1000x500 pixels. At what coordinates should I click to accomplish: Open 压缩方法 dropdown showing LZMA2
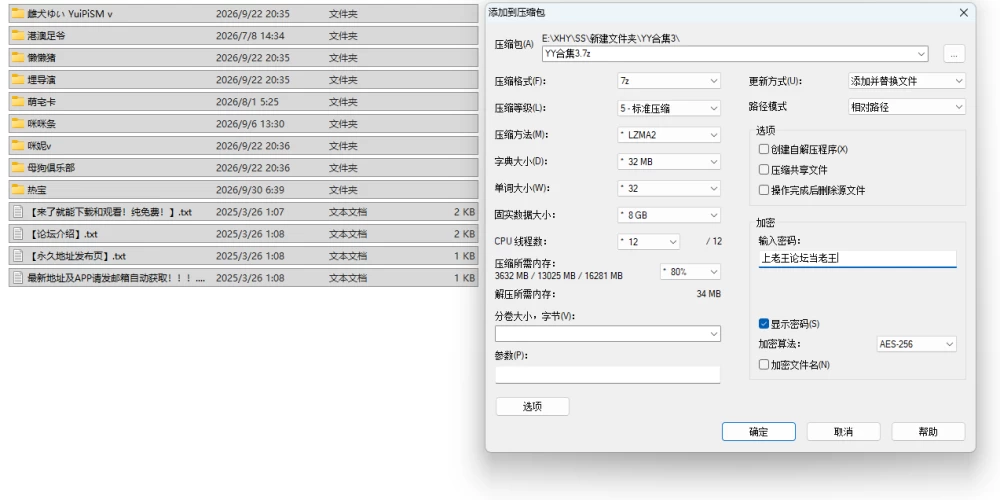point(668,135)
